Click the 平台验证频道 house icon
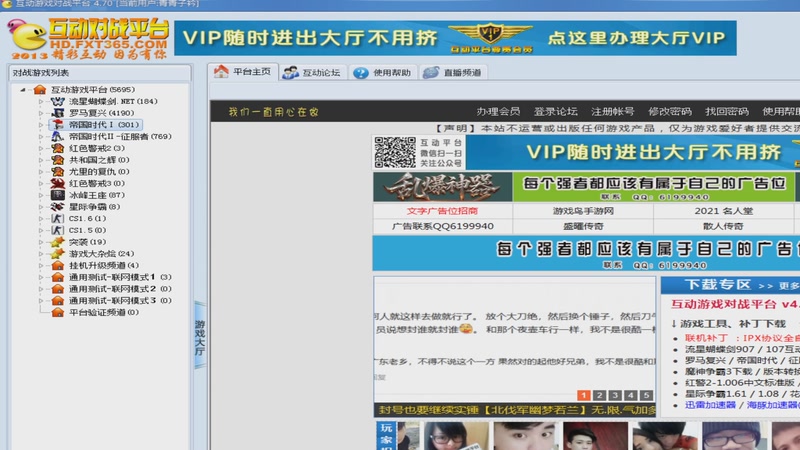The image size is (800, 450). click(x=58, y=312)
